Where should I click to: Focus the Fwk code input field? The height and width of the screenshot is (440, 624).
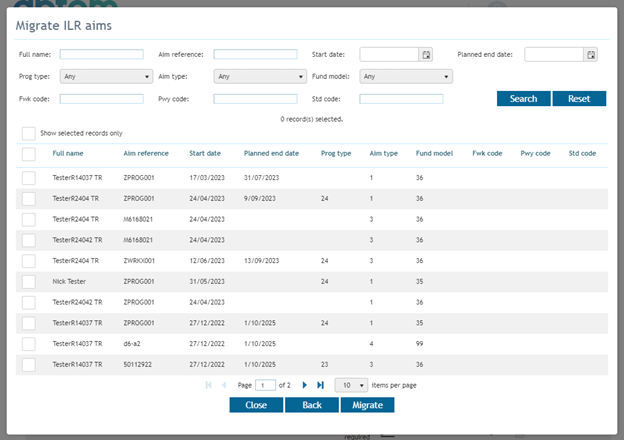pos(101,99)
